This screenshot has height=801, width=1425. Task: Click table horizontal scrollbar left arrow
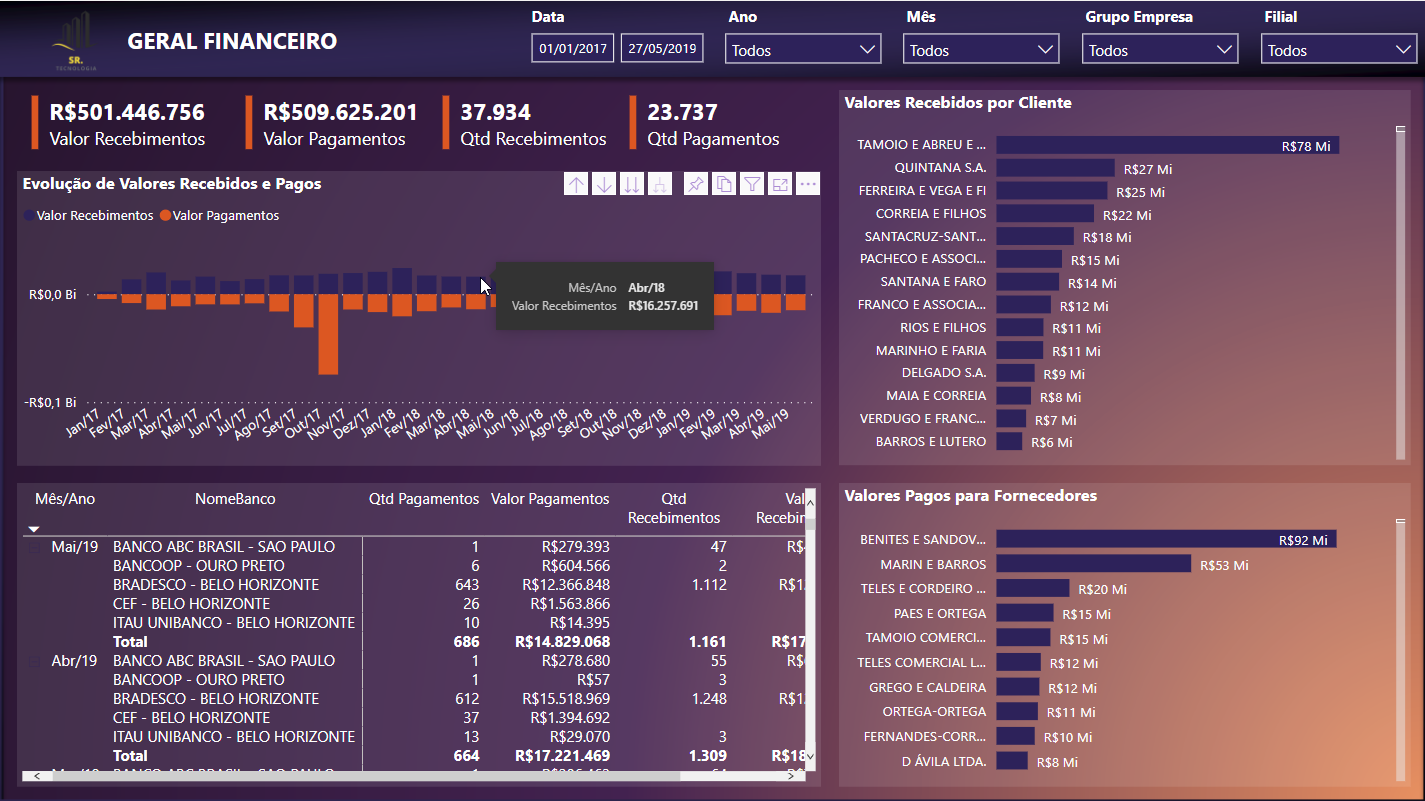[x=36, y=776]
